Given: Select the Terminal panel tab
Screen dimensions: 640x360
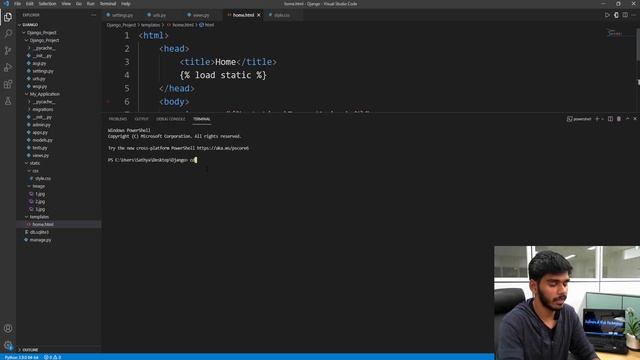Looking at the screenshot, I should [x=202, y=119].
